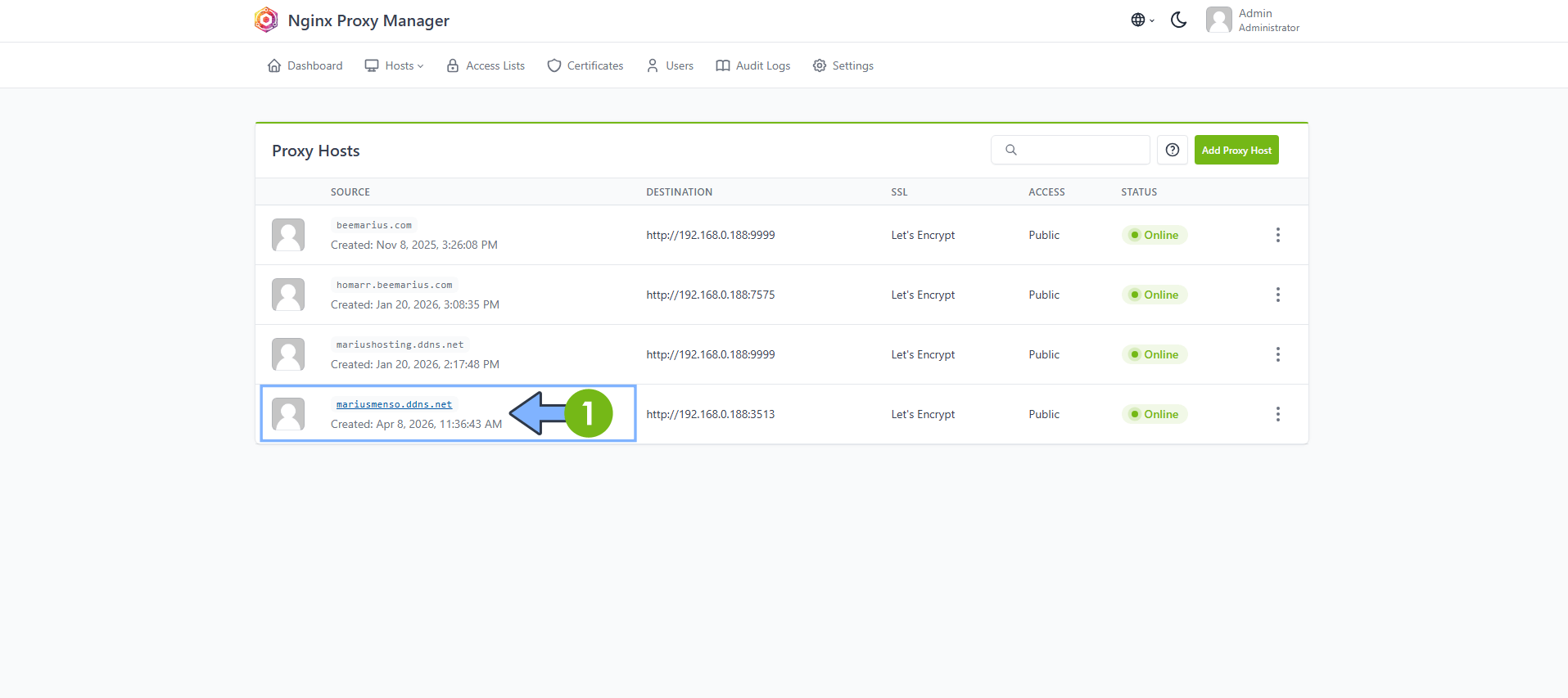Open the language globe dropdown

coord(1142,20)
